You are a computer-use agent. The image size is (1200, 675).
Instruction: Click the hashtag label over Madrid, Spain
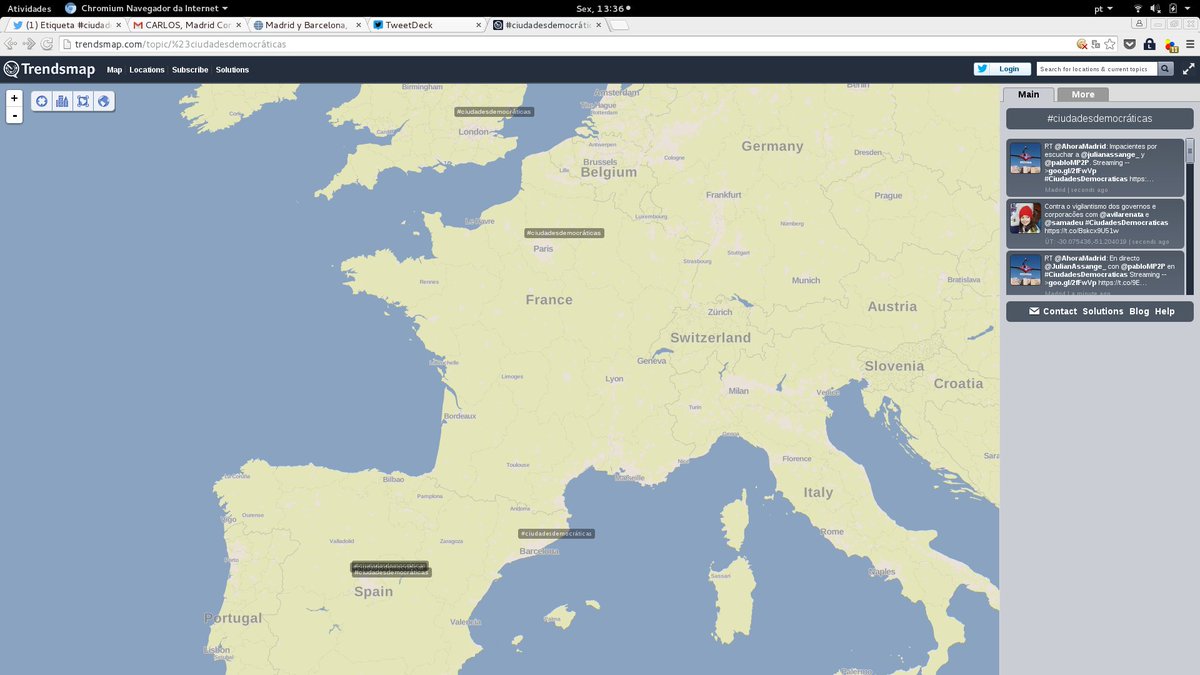[x=391, y=572]
